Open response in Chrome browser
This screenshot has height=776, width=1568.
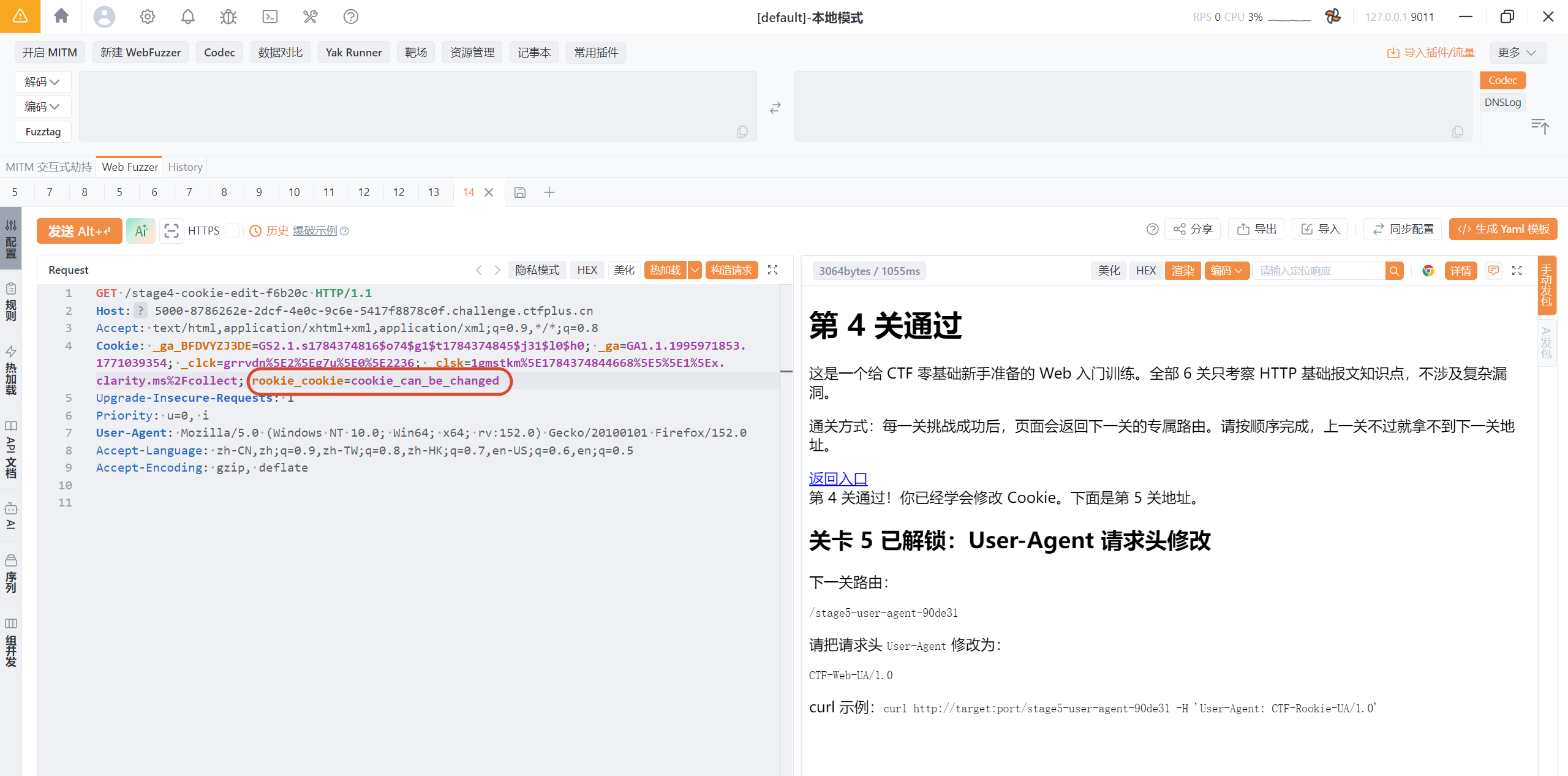[x=1428, y=271]
